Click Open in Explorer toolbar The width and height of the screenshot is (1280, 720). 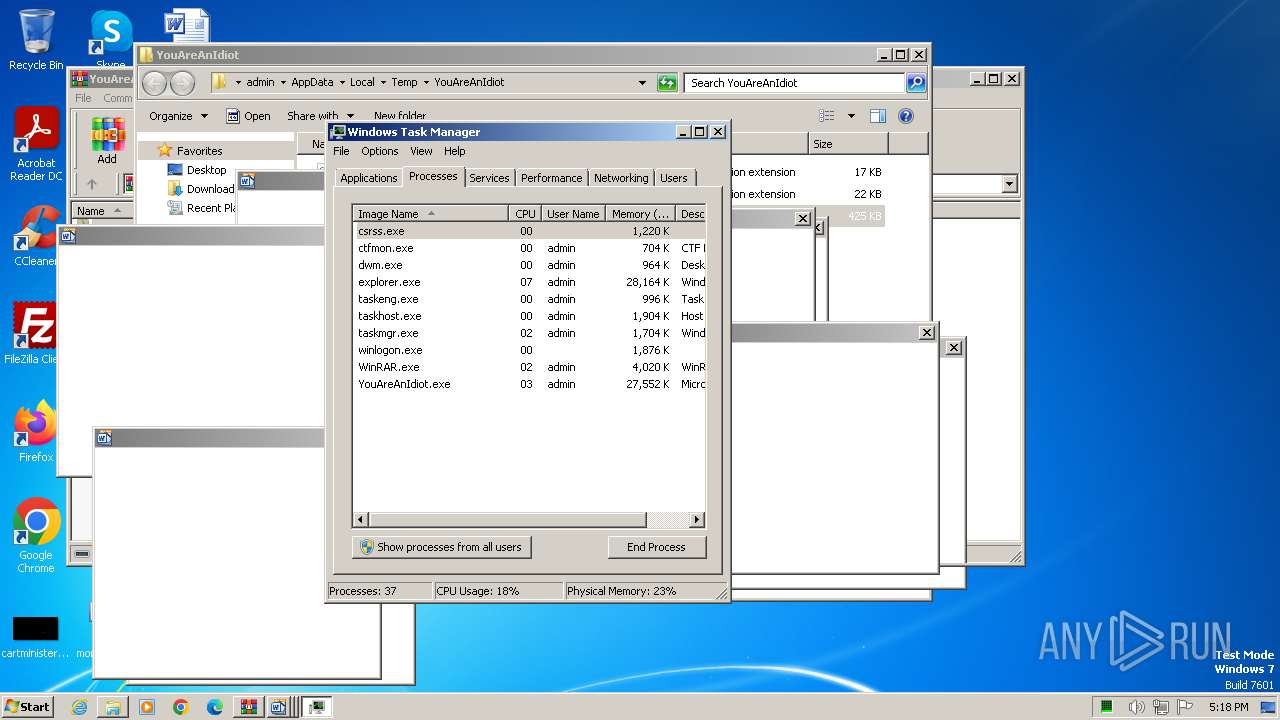pos(248,116)
